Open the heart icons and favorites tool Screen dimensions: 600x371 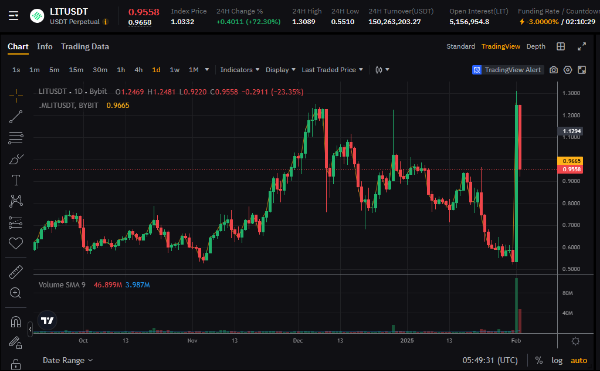click(16, 243)
